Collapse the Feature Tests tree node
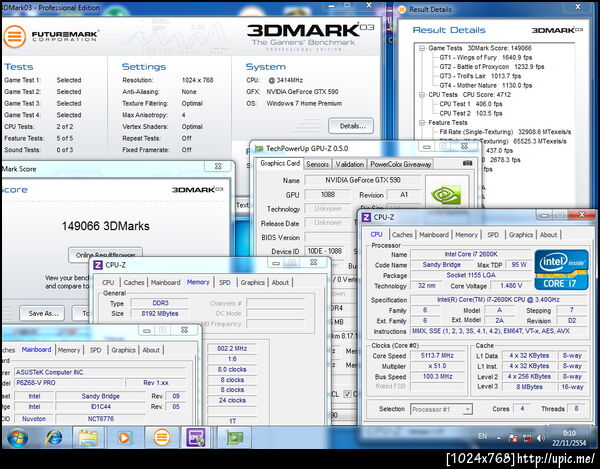 (422, 122)
